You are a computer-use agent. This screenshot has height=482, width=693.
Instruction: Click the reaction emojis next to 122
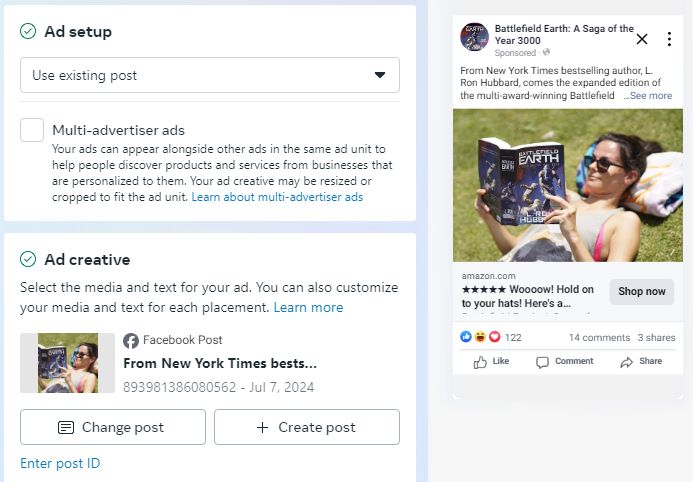(480, 338)
